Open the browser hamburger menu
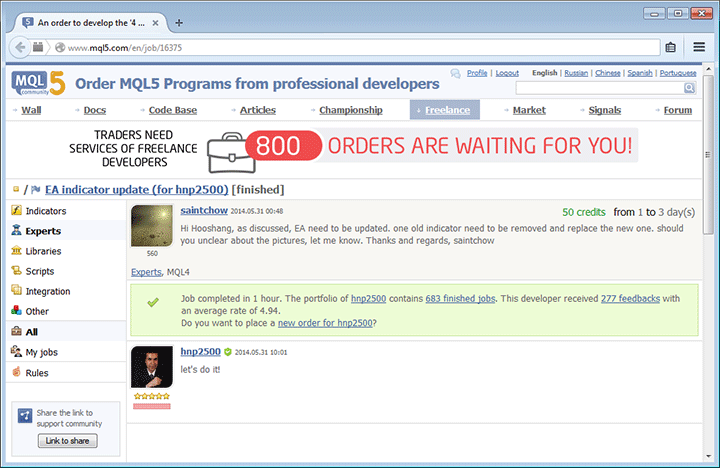720x468 pixels. point(699,47)
